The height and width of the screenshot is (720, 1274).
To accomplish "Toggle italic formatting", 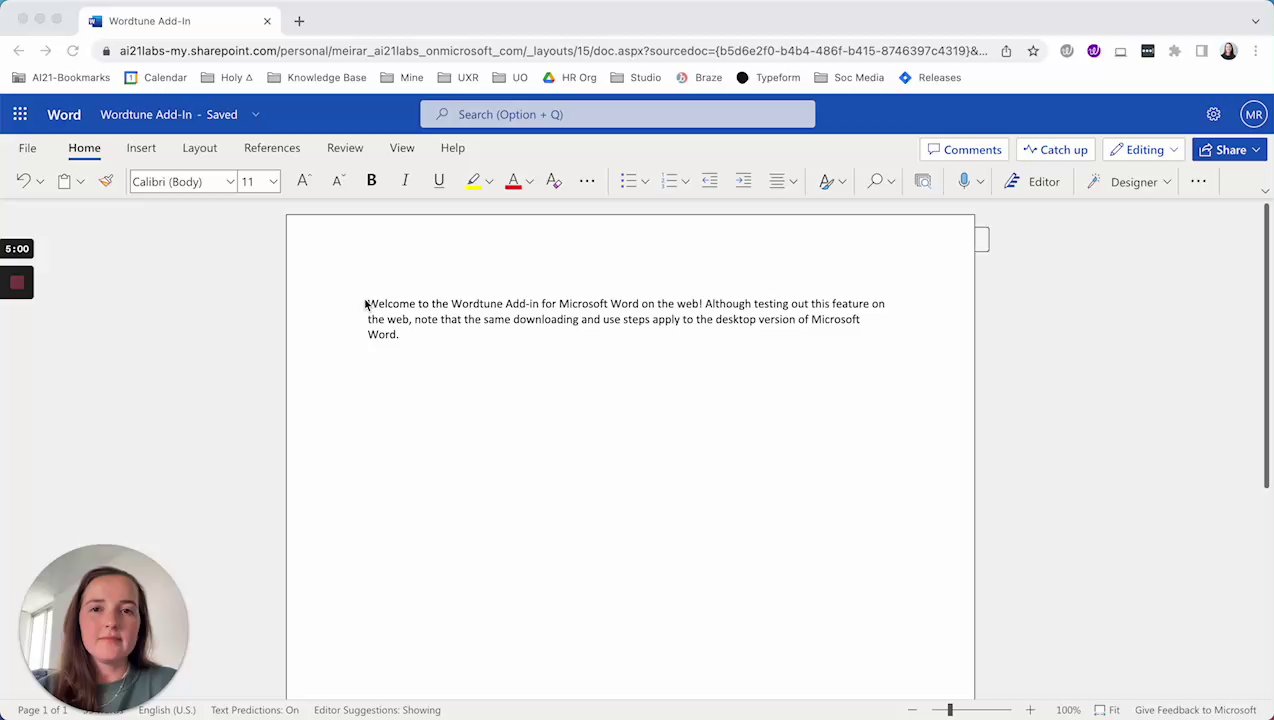I will pyautogui.click(x=405, y=181).
